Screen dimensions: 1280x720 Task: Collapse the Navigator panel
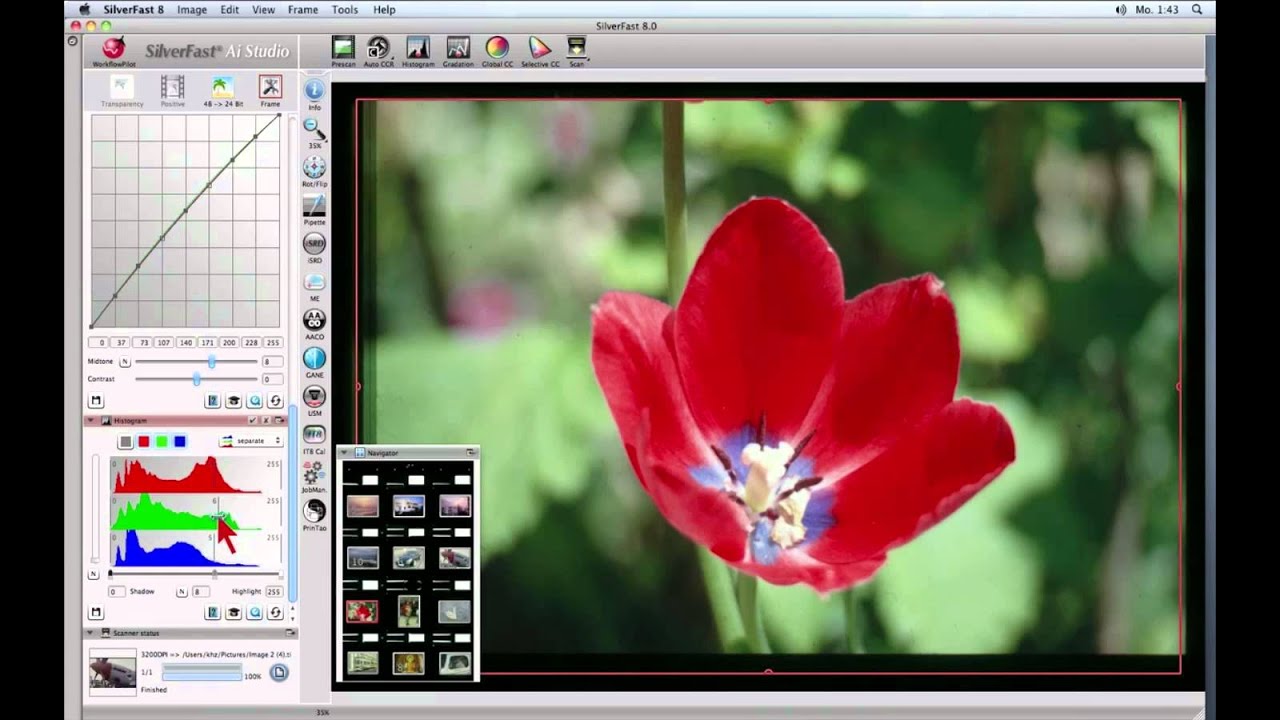[x=346, y=453]
